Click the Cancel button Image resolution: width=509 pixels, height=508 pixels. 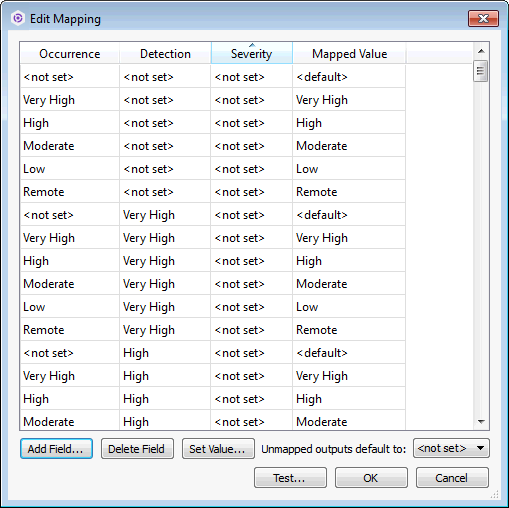(452, 478)
